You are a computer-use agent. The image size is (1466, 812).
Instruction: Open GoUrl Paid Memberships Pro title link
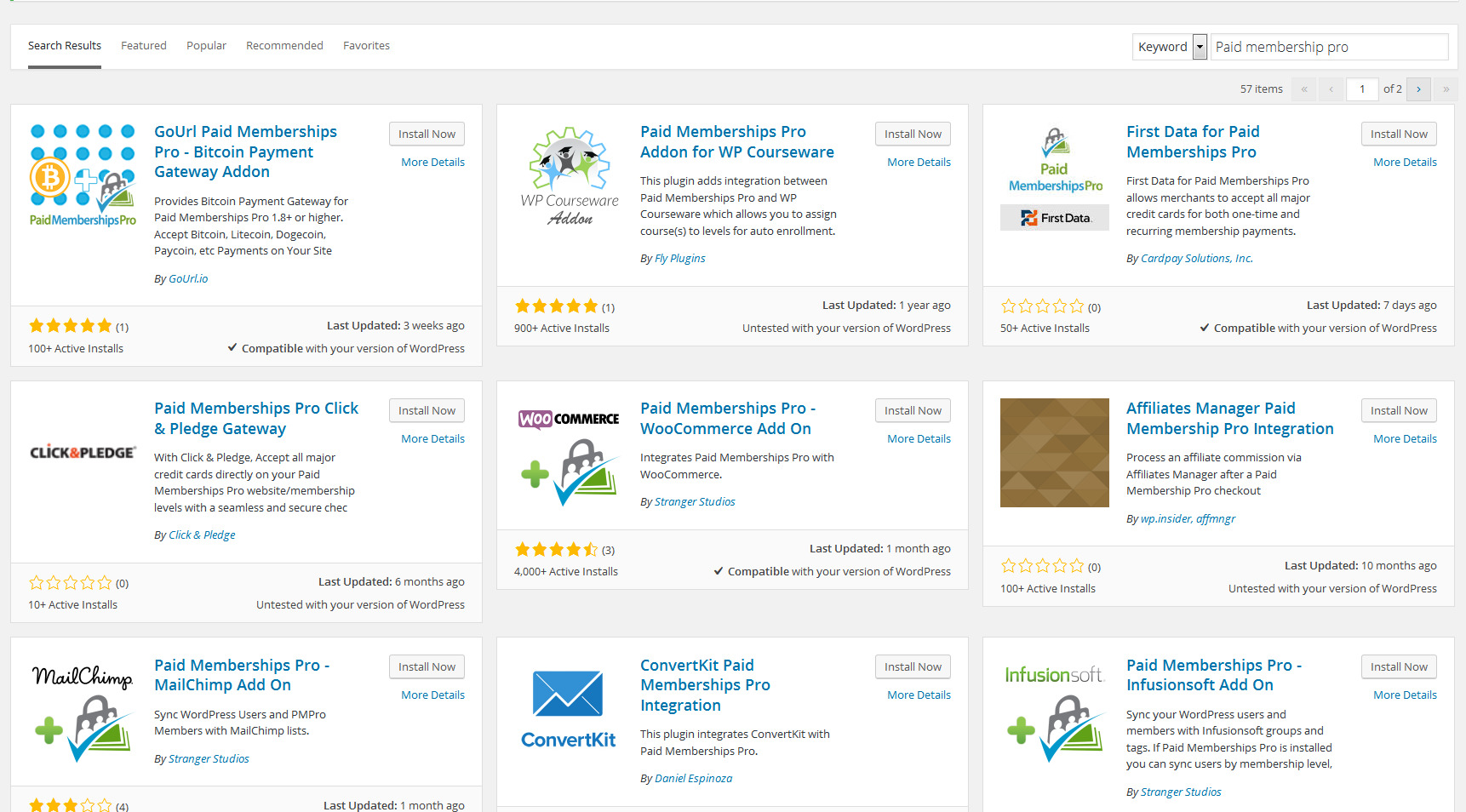pos(245,152)
